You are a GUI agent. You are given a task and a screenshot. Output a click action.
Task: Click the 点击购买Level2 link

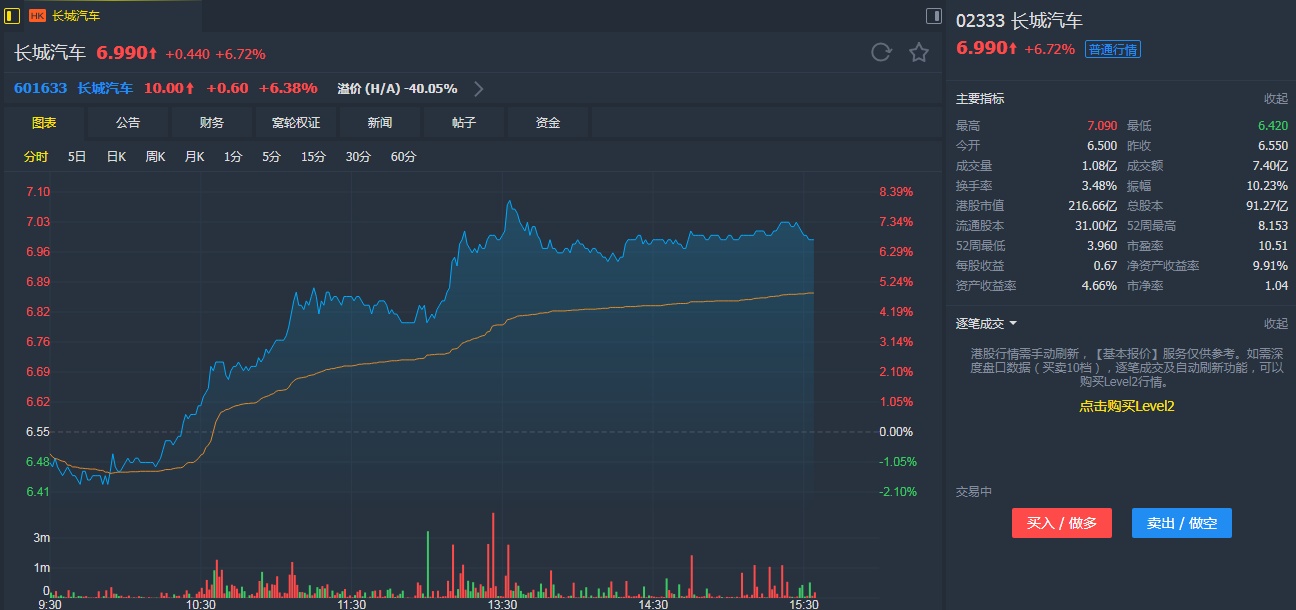coord(1126,406)
